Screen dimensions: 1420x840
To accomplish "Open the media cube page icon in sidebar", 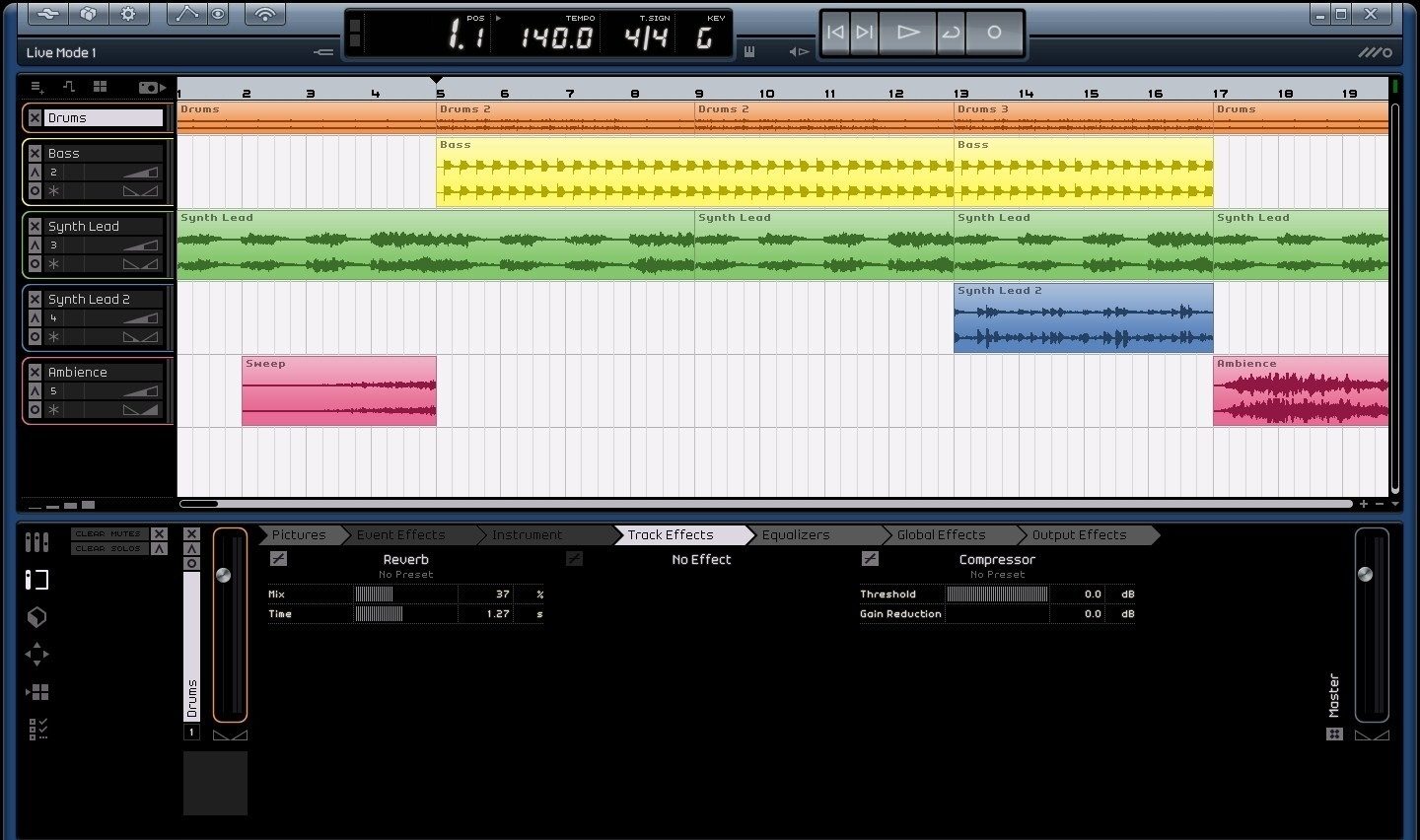I will (x=36, y=617).
